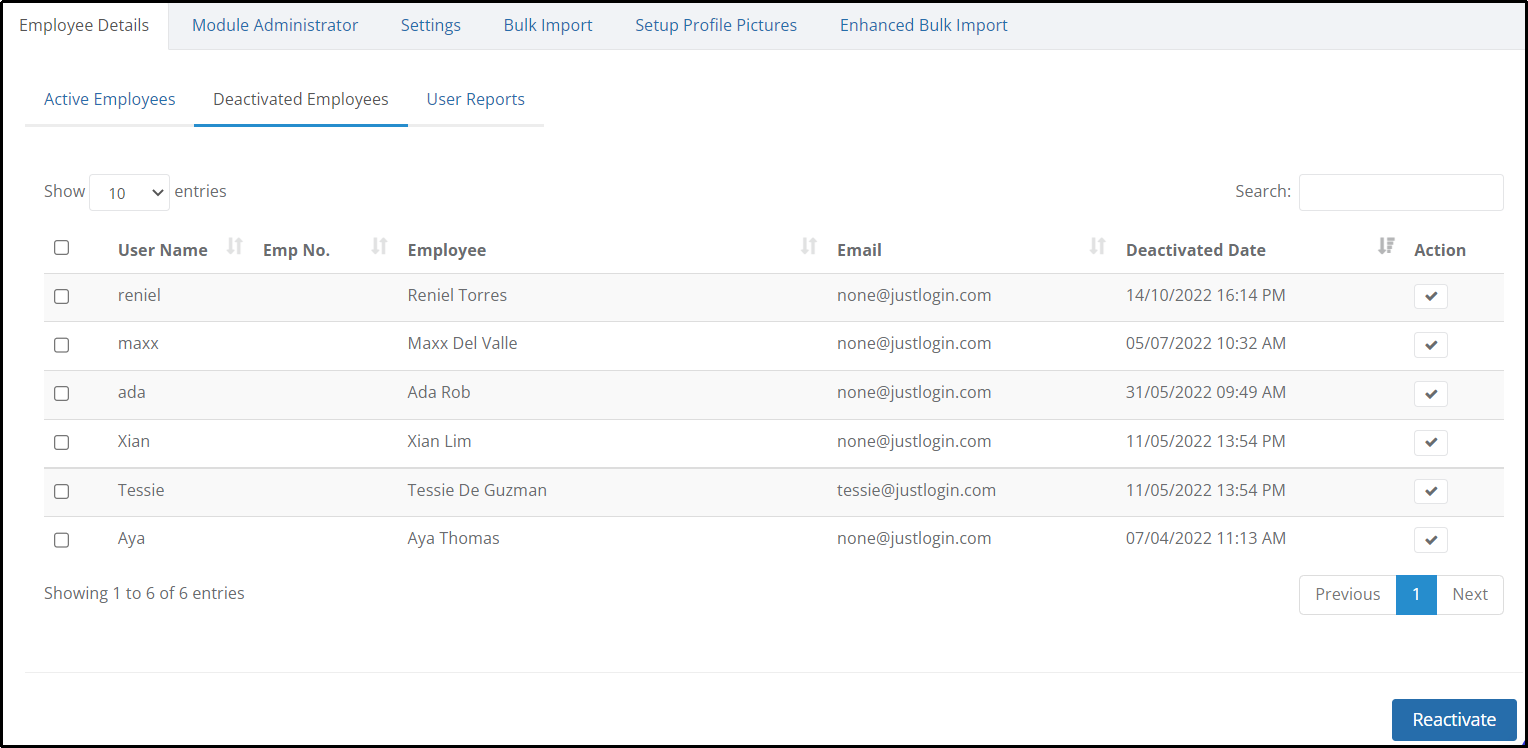The height and width of the screenshot is (748, 1528).
Task: Open Enhanced Bulk Import tab
Action: (924, 25)
